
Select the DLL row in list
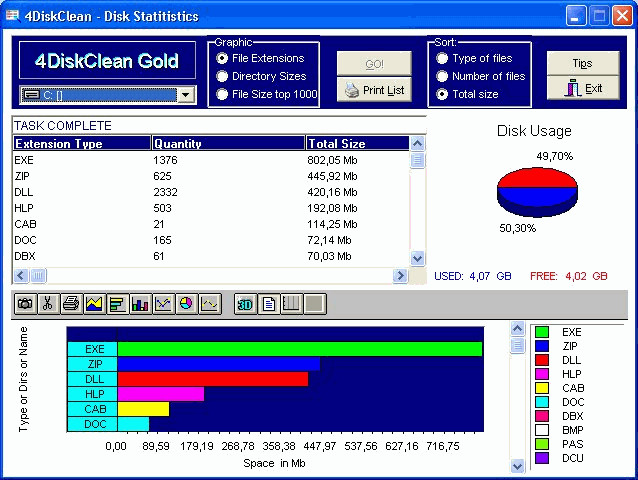211,192
